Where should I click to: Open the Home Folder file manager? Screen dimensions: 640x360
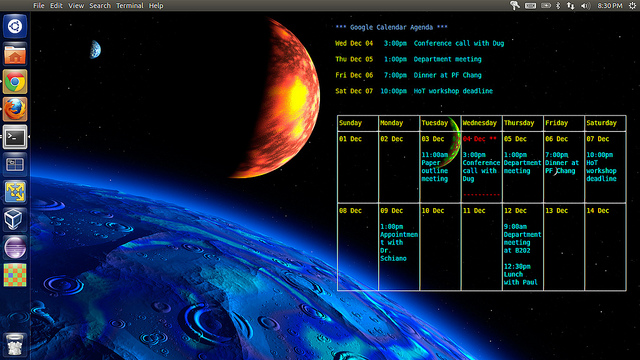[15, 54]
